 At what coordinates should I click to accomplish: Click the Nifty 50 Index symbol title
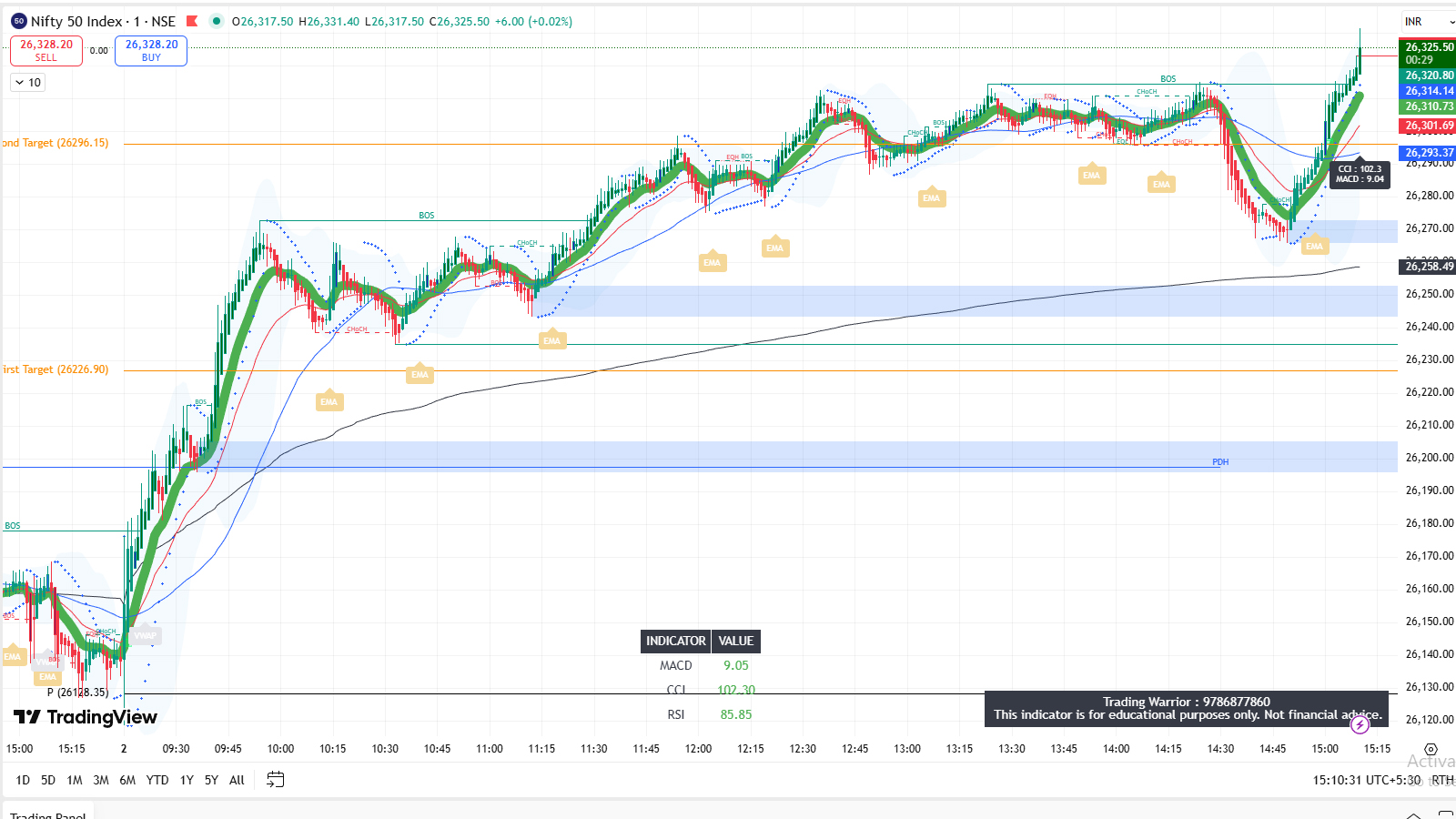pos(76,21)
